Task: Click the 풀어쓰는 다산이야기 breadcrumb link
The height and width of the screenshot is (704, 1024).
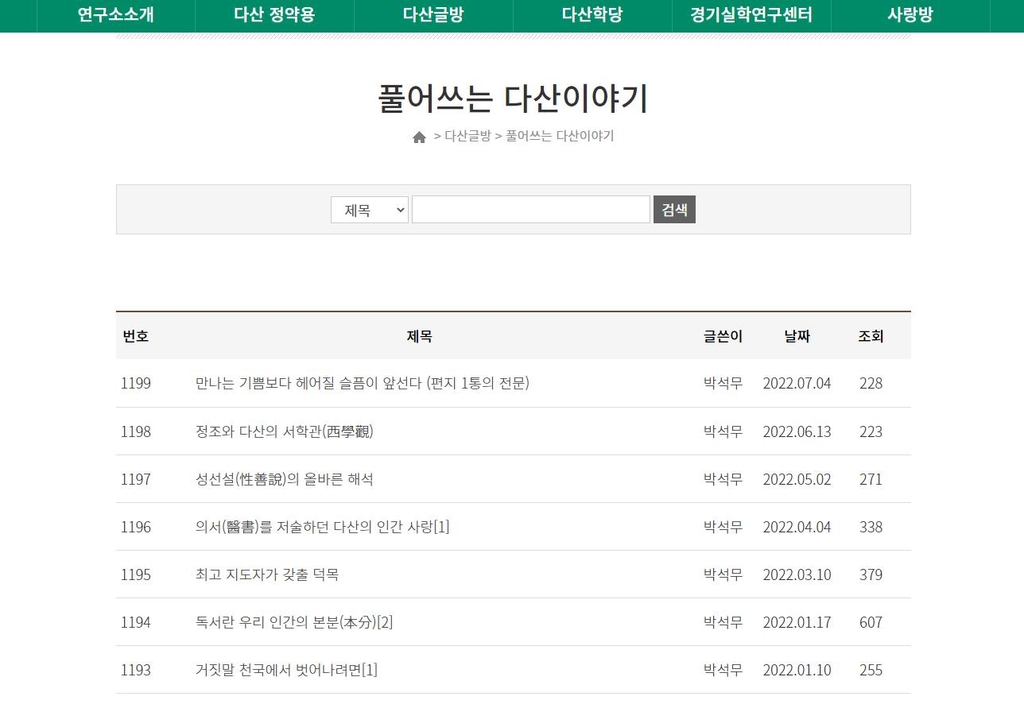Action: coord(559,136)
